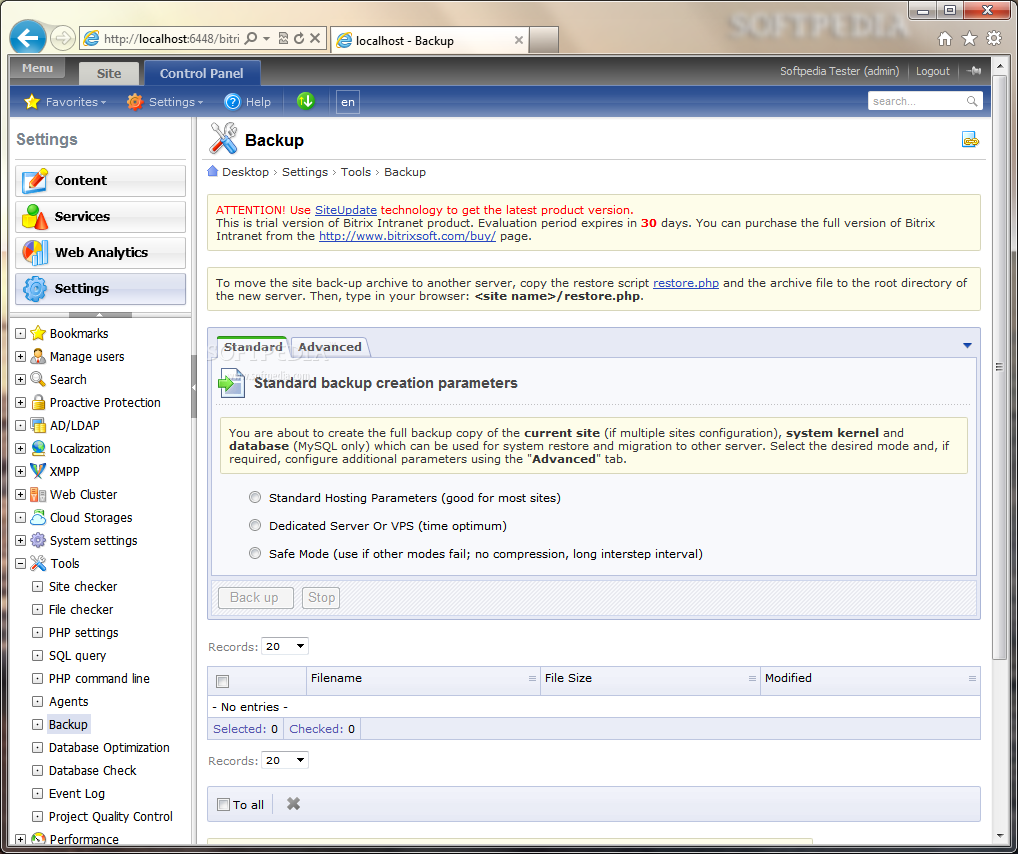
Task: Select Standard Hosting Parameters radio button
Action: pos(255,497)
